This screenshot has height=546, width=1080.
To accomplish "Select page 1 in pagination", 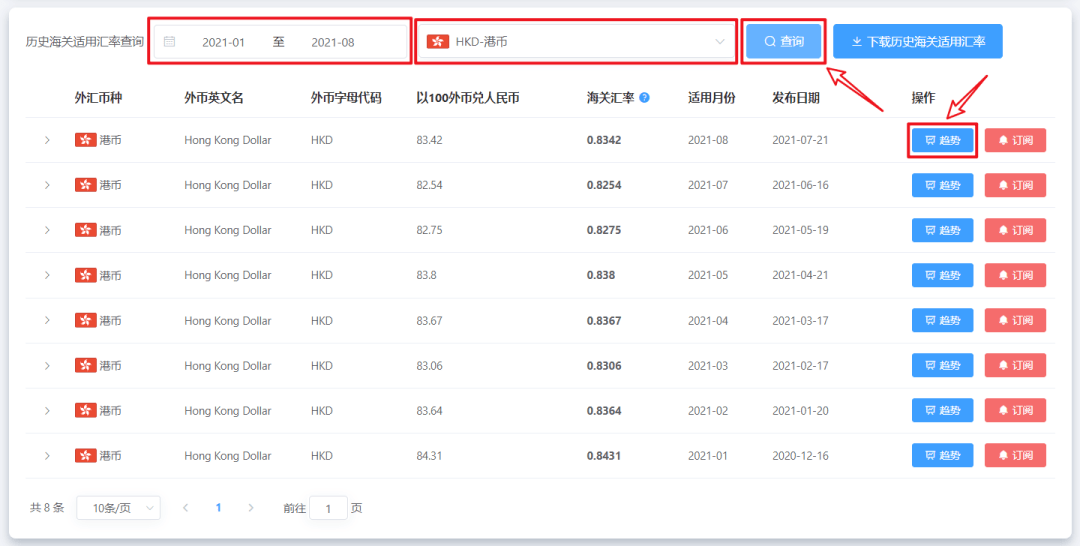I will click(x=218, y=508).
